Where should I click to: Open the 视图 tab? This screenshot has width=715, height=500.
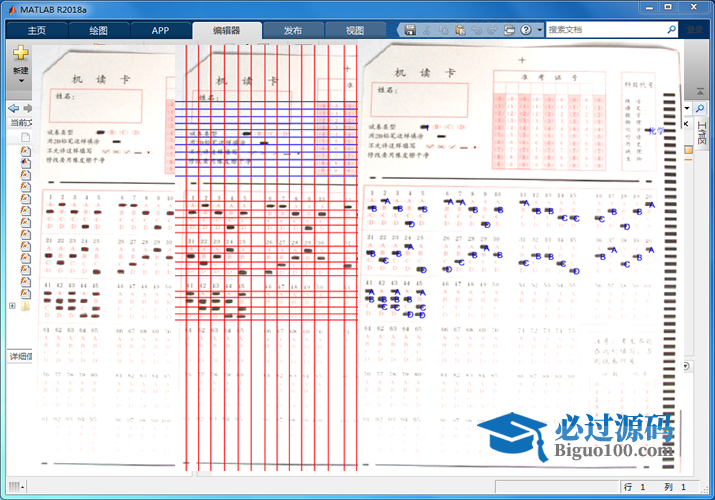point(355,31)
